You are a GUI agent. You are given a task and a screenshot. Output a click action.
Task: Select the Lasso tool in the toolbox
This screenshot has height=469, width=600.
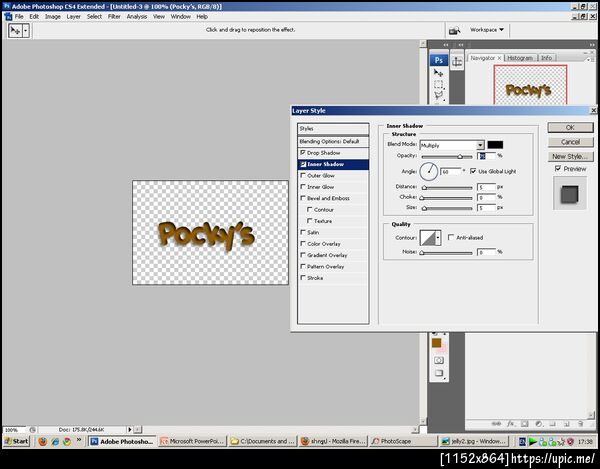click(439, 95)
